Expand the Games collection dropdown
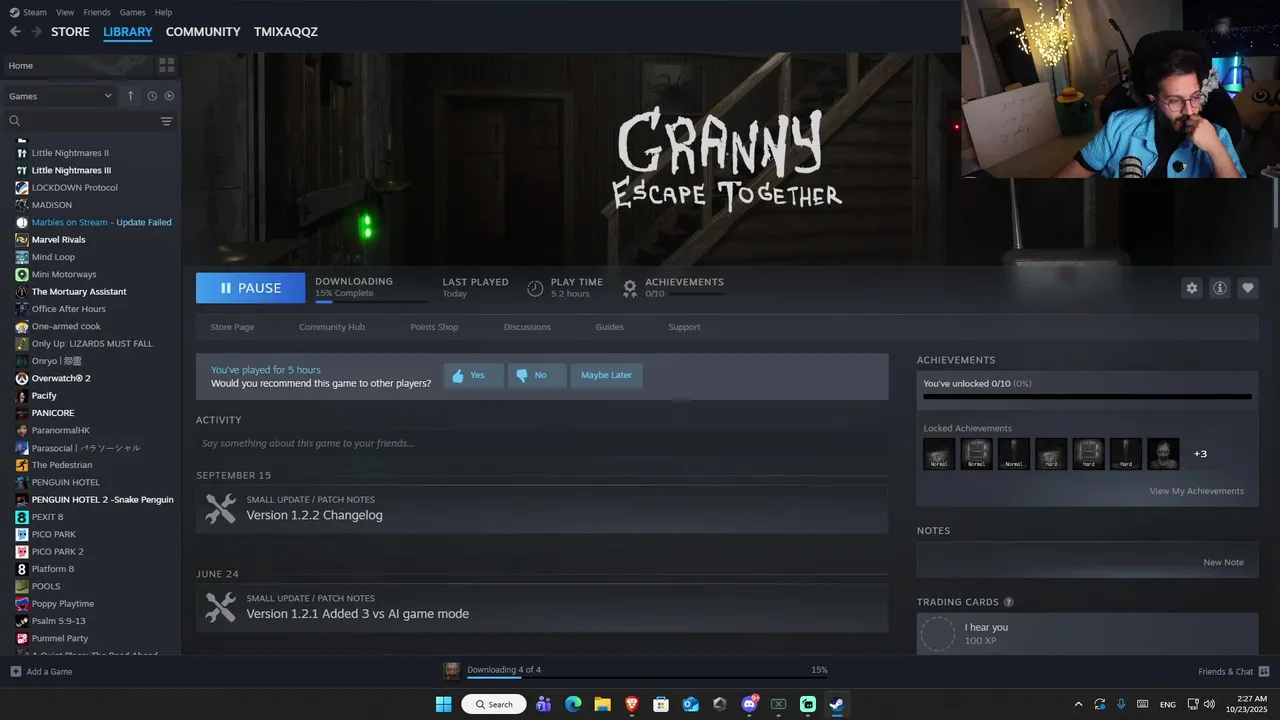Image resolution: width=1280 pixels, height=720 pixels. point(60,96)
